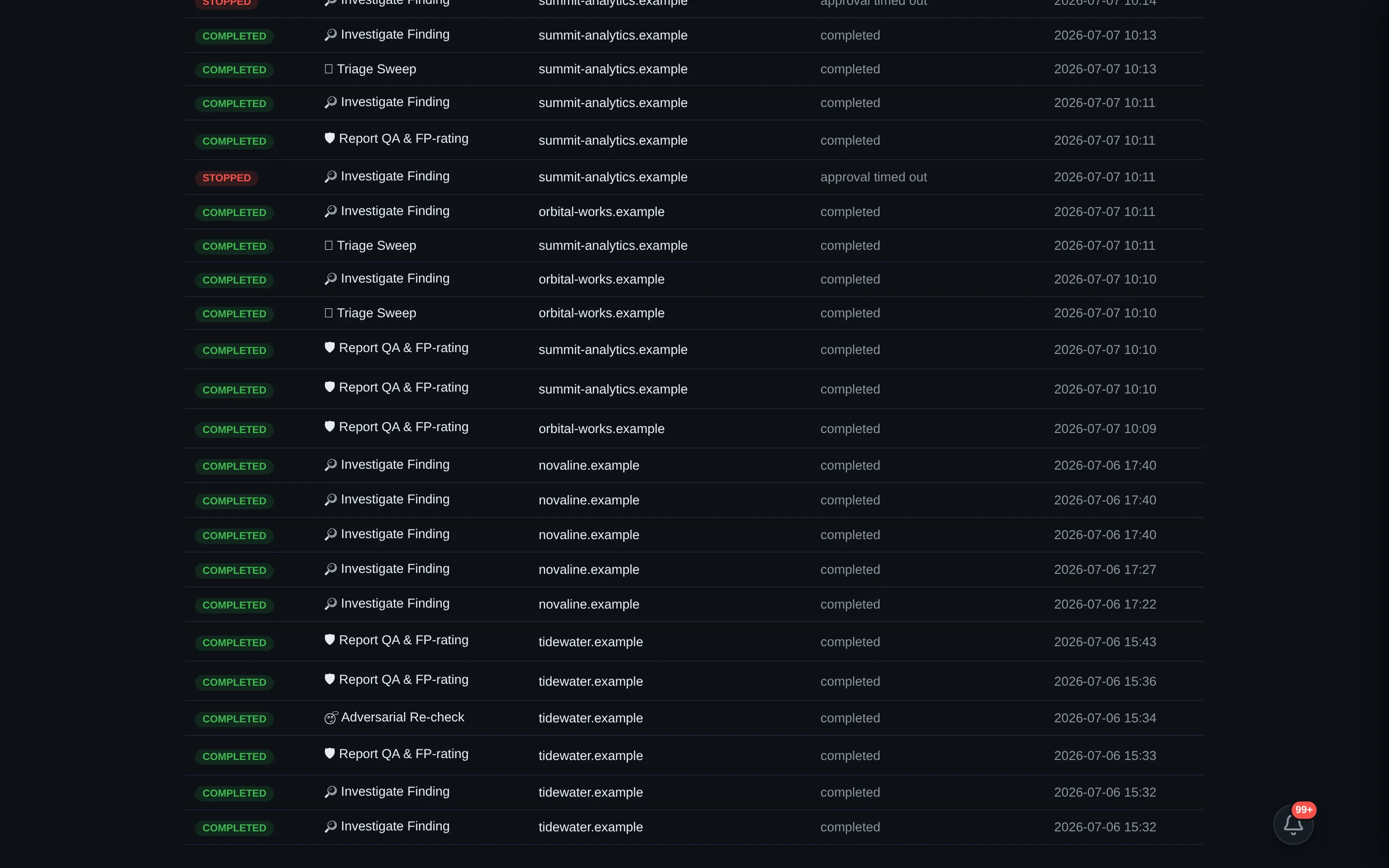Image resolution: width=1389 pixels, height=868 pixels.
Task: Click the STOPPED badge dated 10:11
Action: pyautogui.click(x=227, y=178)
